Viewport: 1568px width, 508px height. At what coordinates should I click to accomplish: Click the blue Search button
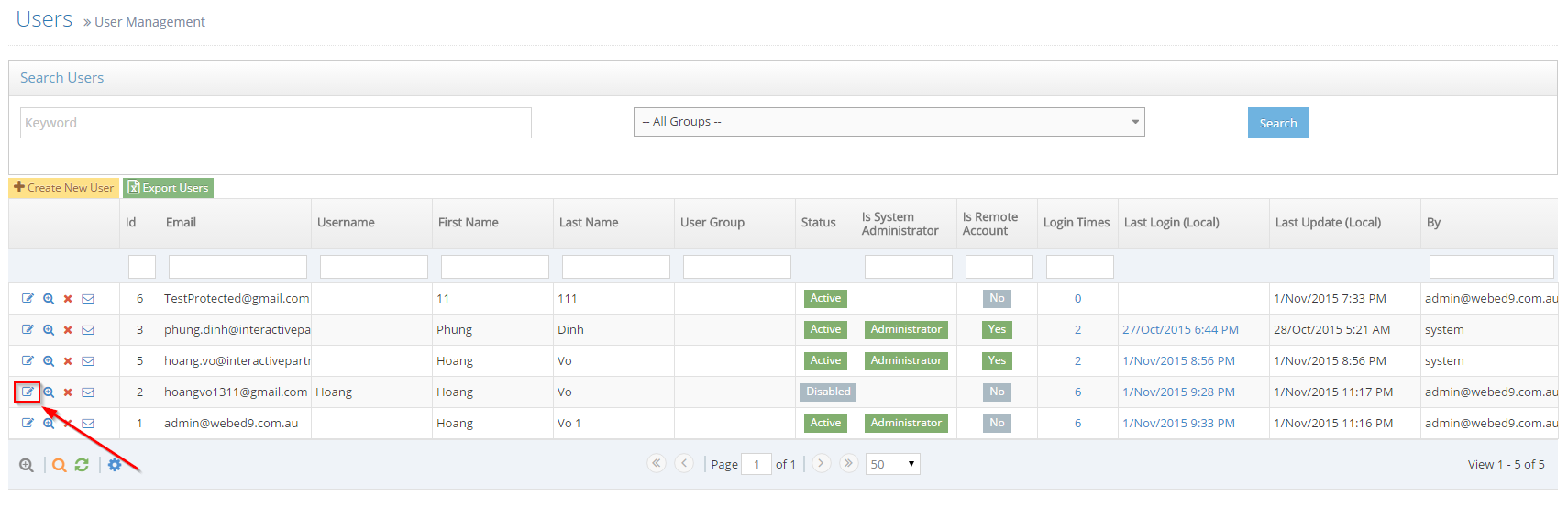[x=1277, y=123]
